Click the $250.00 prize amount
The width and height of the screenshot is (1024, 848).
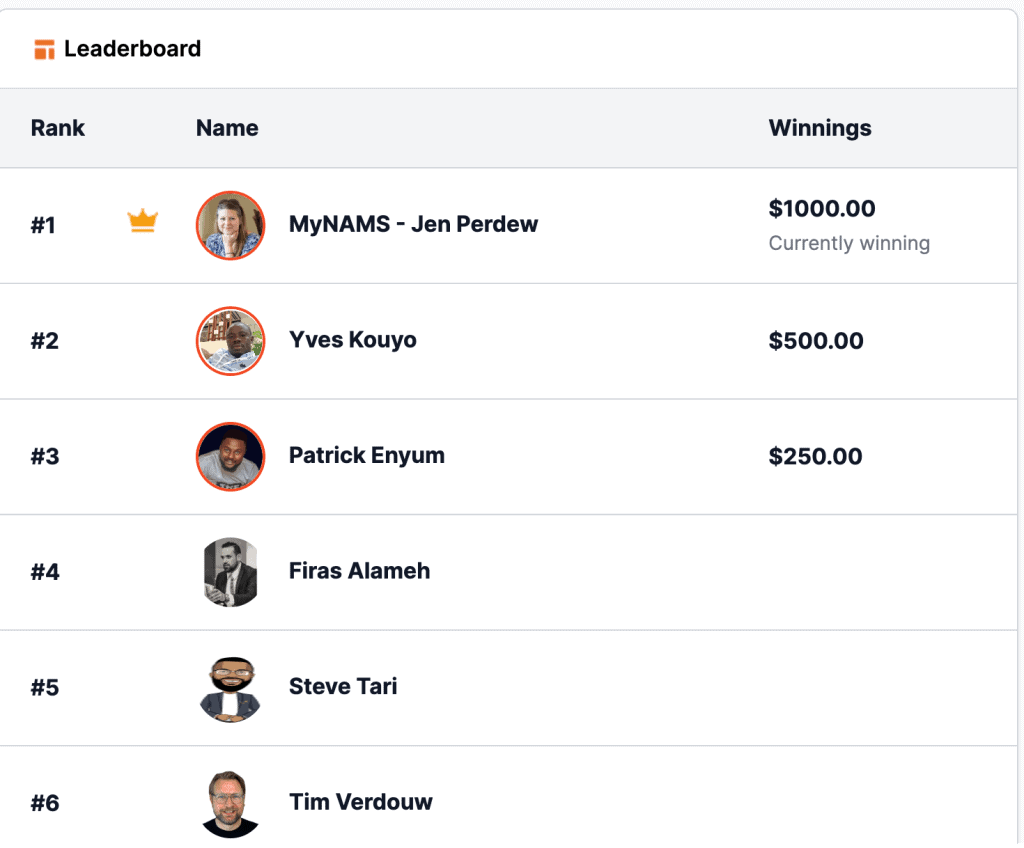[x=816, y=456]
